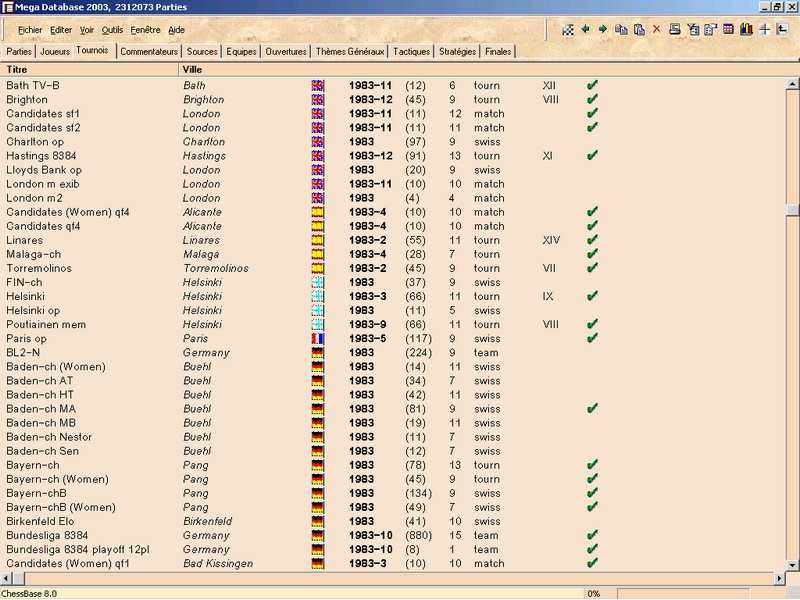Click the horizontal scrollbar left arrow
Viewport: 800px width, 600px height.
(6, 578)
